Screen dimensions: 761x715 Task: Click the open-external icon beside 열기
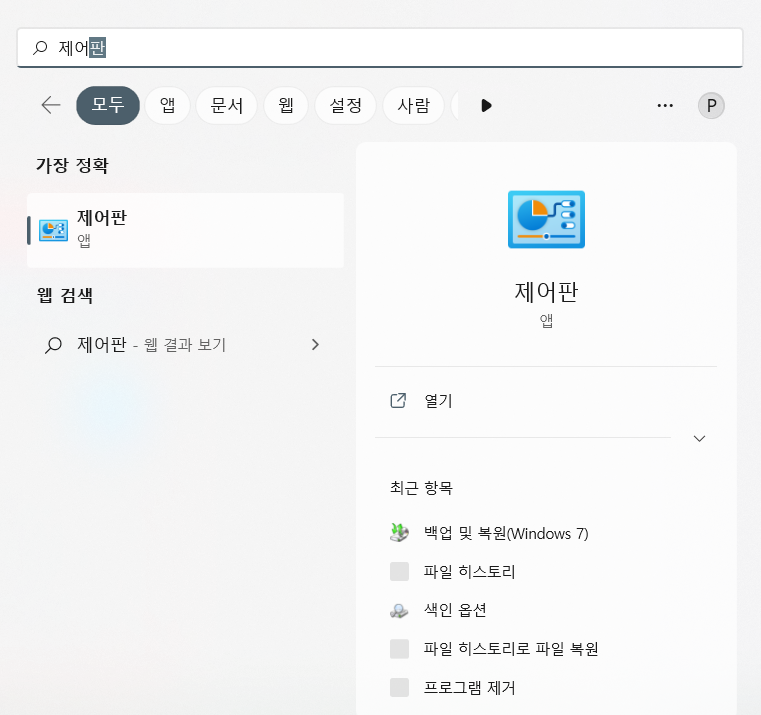pos(398,400)
